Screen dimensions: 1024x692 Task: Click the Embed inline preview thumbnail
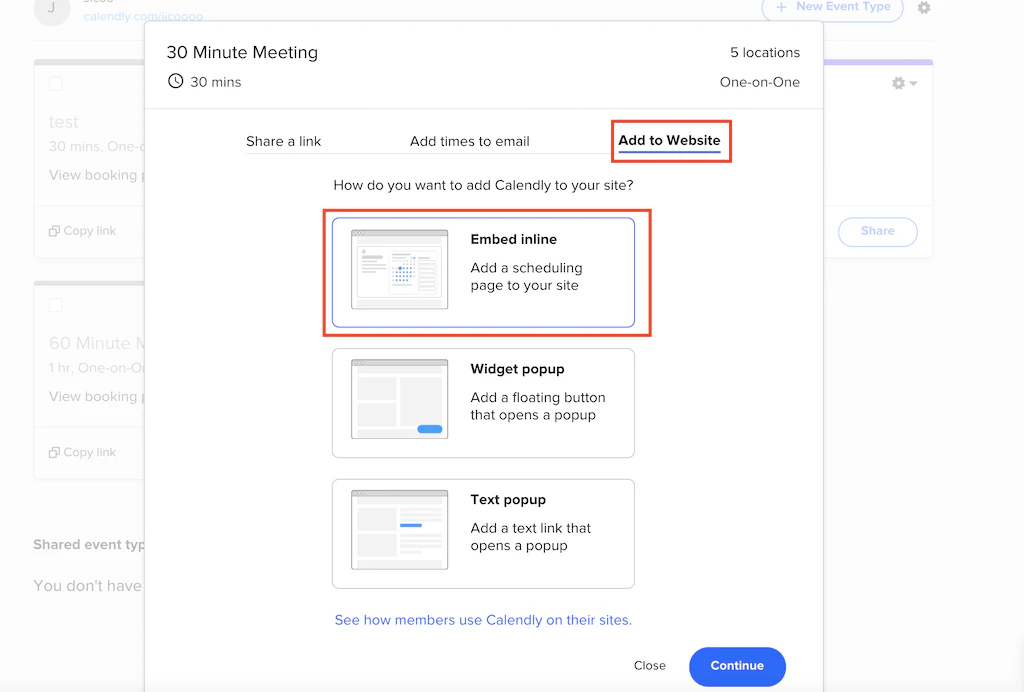click(x=399, y=269)
